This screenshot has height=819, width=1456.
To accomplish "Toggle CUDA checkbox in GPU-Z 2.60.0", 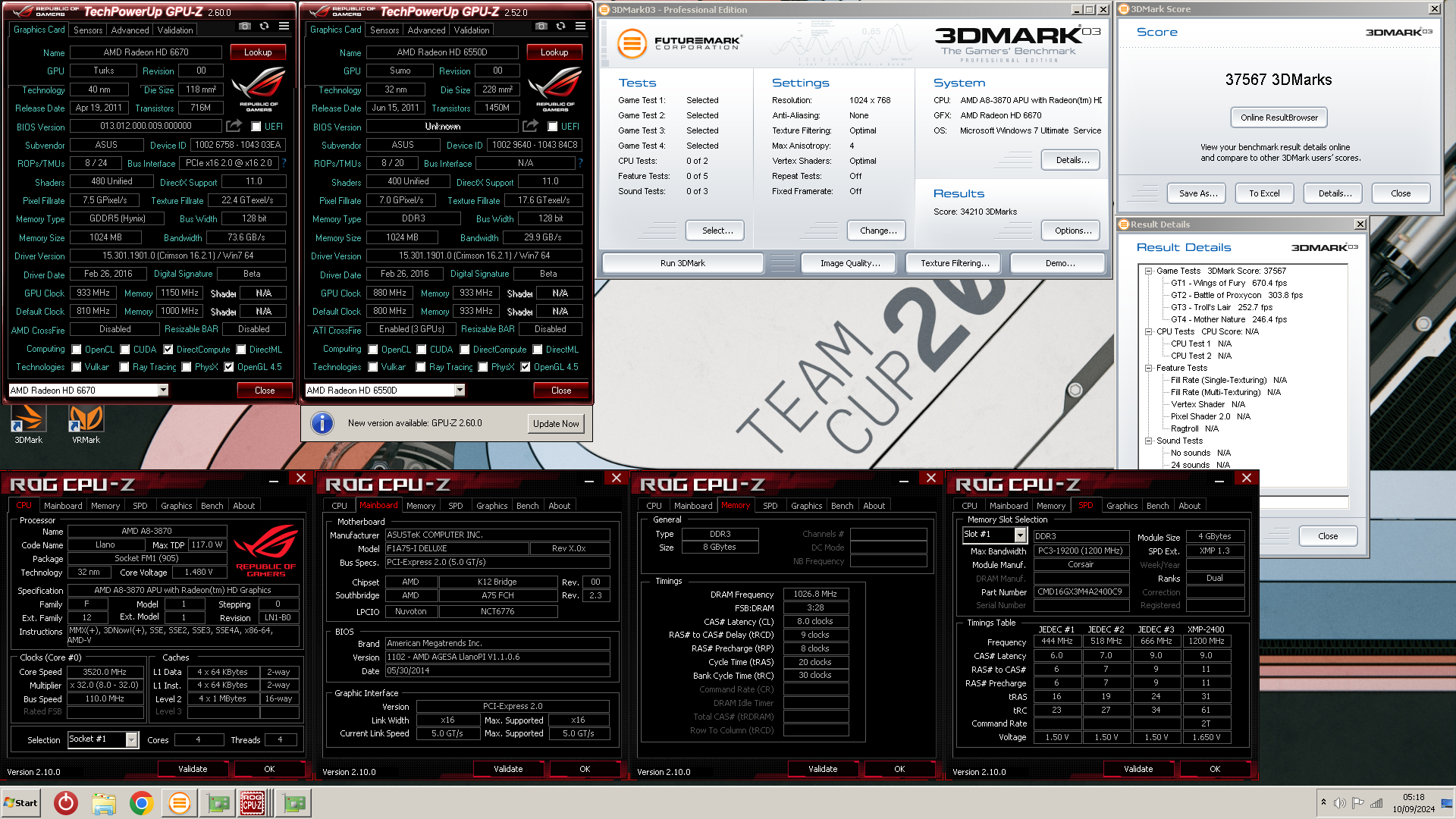I will click(125, 350).
